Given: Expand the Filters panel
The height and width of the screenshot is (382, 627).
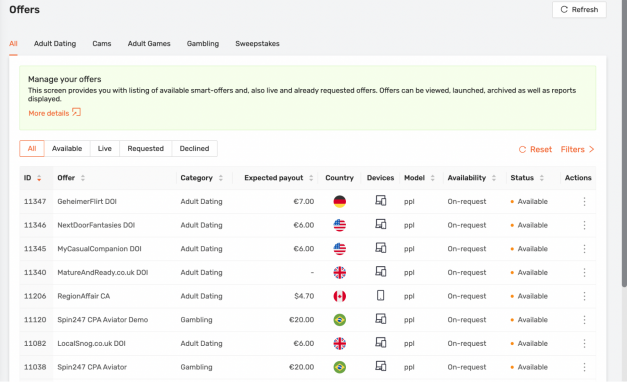Looking at the screenshot, I should coord(577,149).
